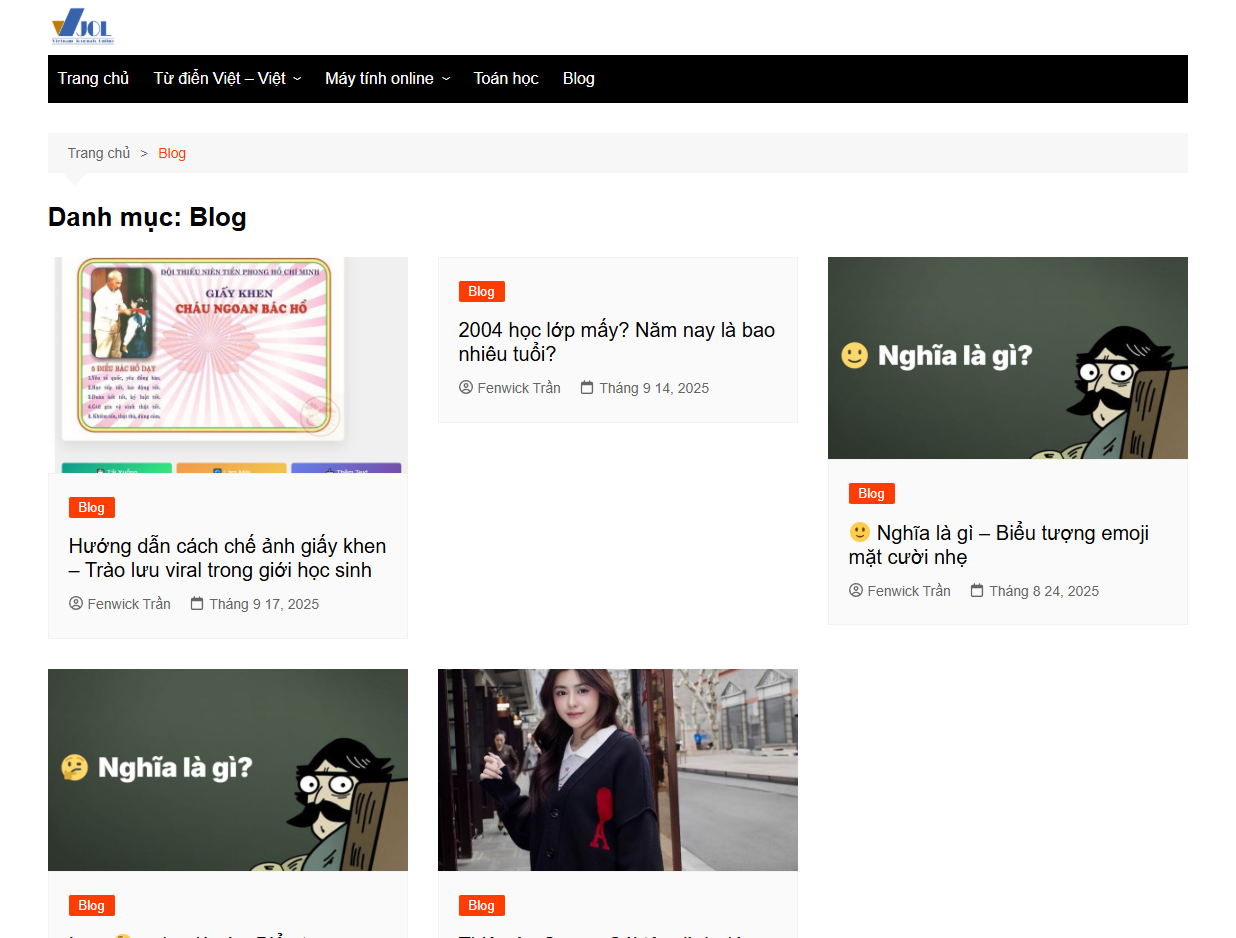Open the Giấy khen Cháu ngoan Bác Hồ thumbnail

228,364
